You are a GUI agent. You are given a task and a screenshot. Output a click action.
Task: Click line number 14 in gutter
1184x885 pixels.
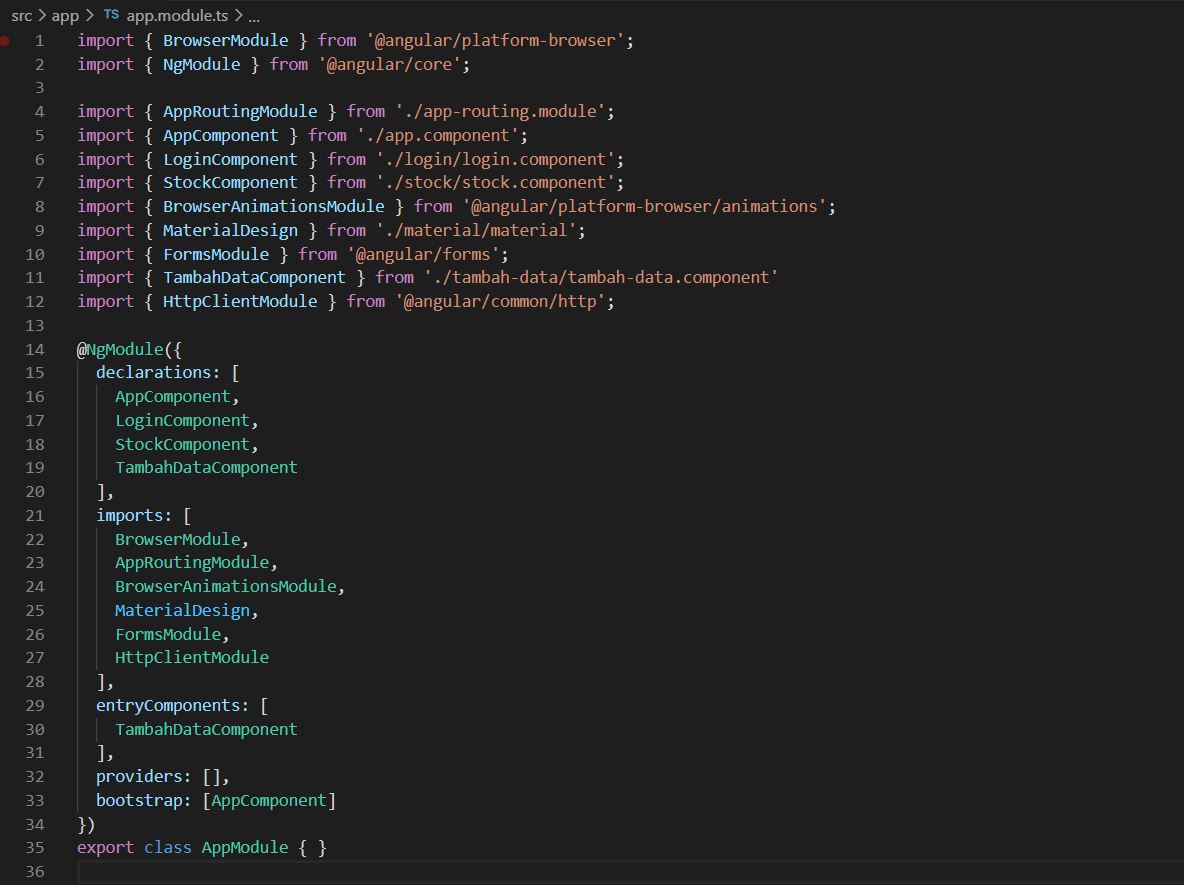(35, 349)
